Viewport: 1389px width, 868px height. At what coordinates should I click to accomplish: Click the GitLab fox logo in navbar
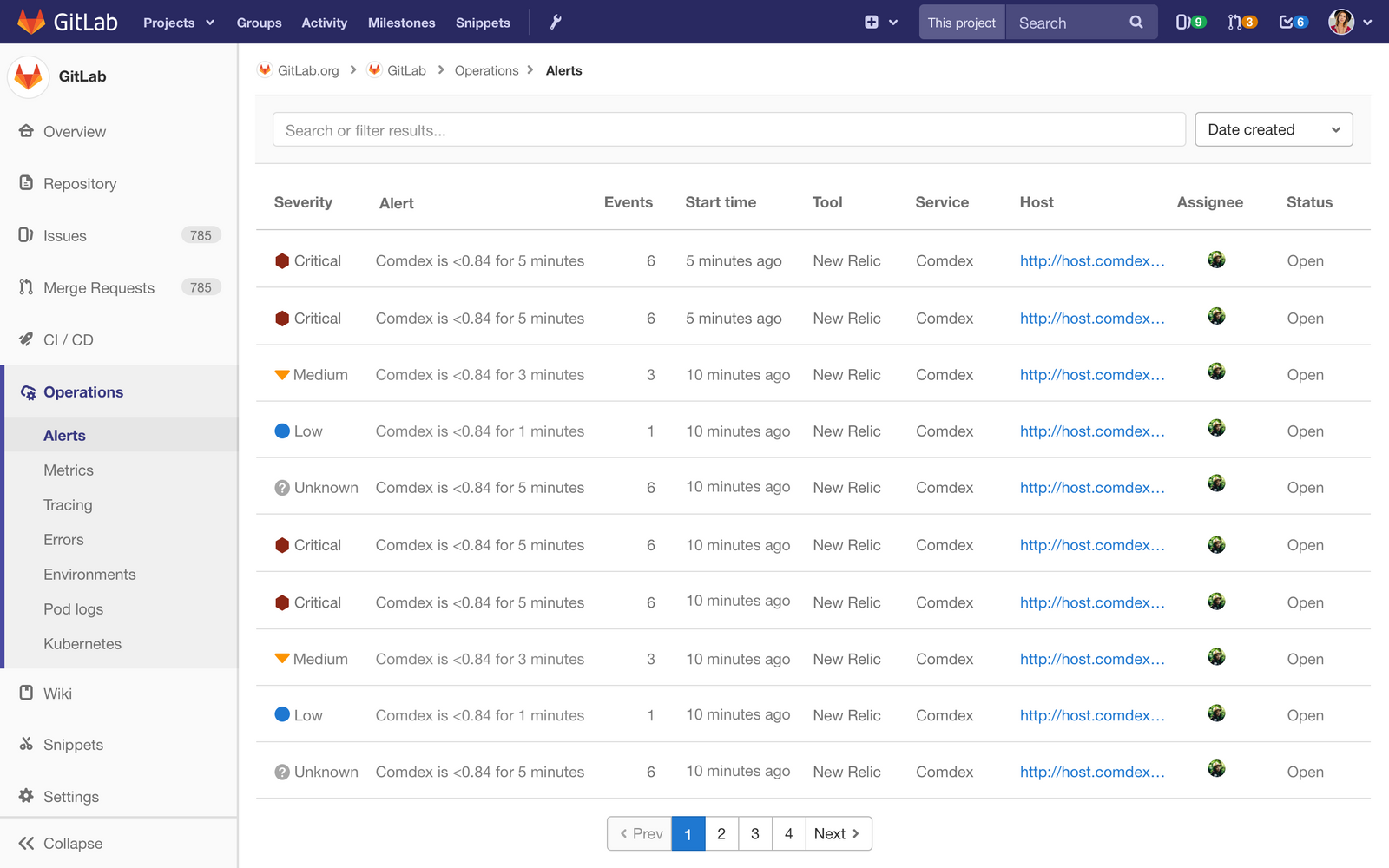[x=31, y=22]
